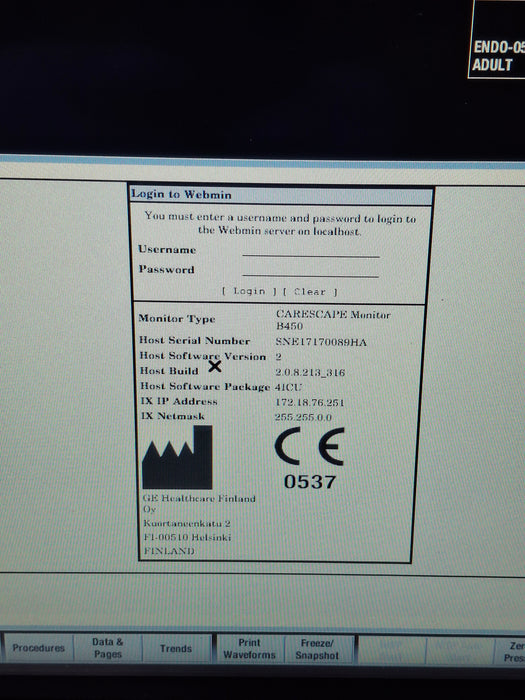Click the Host Software Package label
Image resolution: width=525 pixels, height=700 pixels.
click(x=205, y=386)
